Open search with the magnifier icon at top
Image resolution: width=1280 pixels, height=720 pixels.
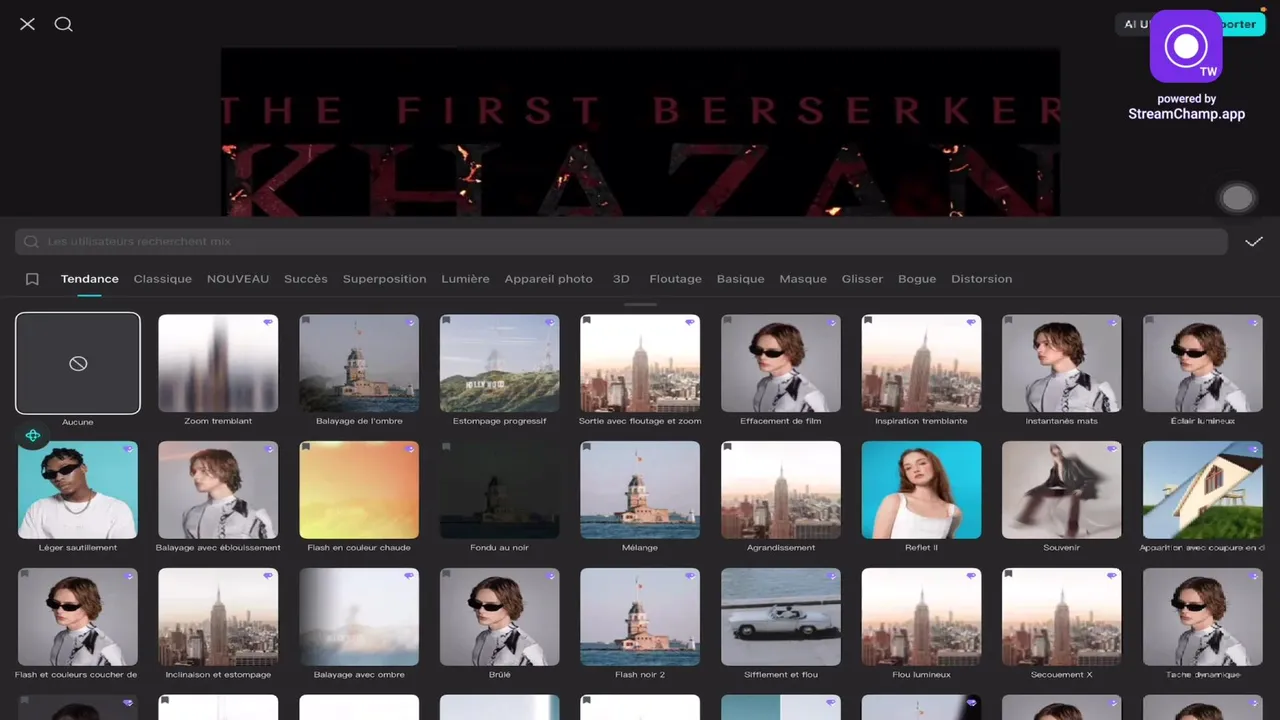click(x=64, y=24)
